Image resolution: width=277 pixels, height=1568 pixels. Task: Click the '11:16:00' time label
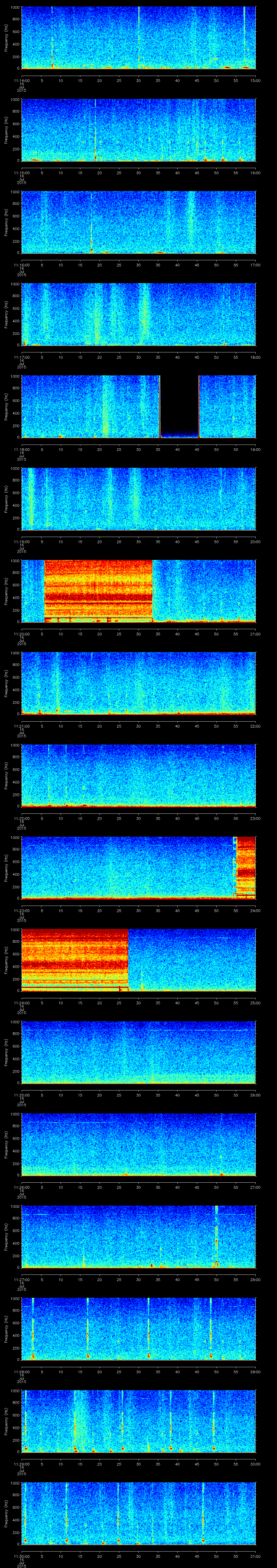[x=22, y=265]
